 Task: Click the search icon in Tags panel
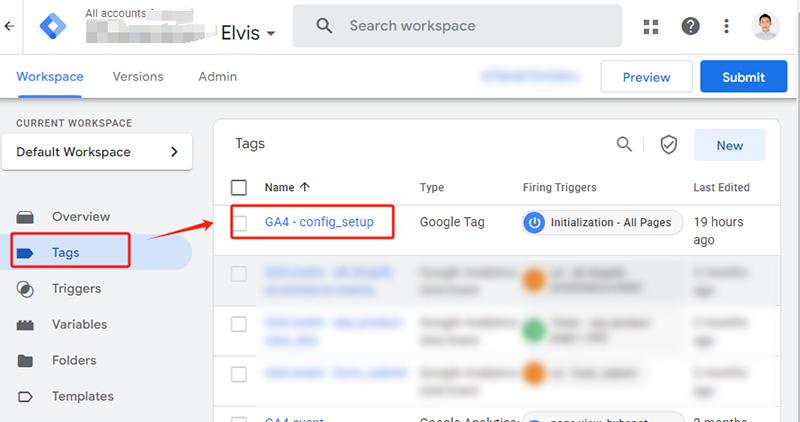(624, 145)
